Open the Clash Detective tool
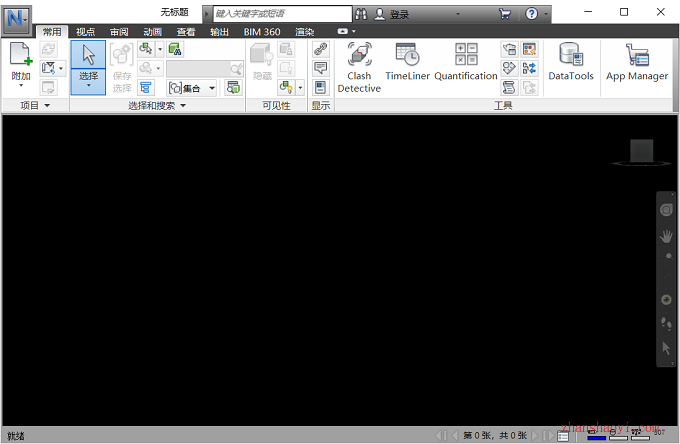 click(359, 67)
